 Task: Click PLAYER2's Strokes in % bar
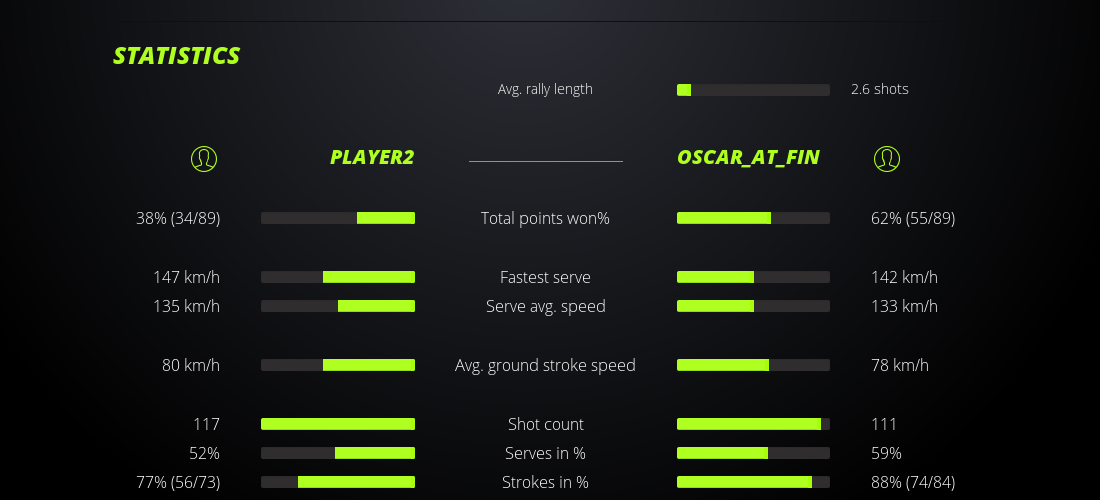point(338,482)
